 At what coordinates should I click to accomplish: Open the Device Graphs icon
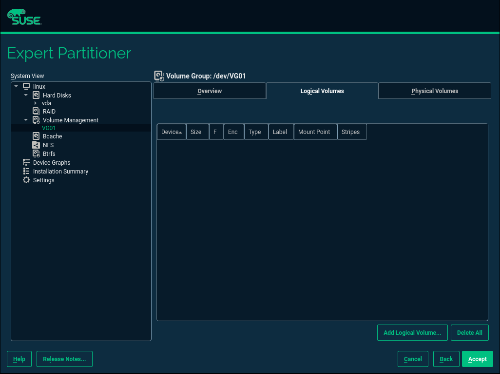(x=26, y=162)
